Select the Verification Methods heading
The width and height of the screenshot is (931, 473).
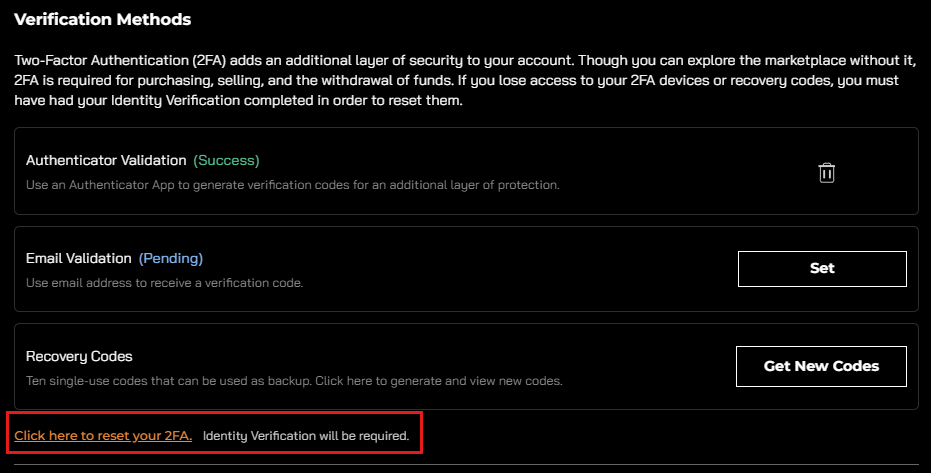tap(103, 20)
